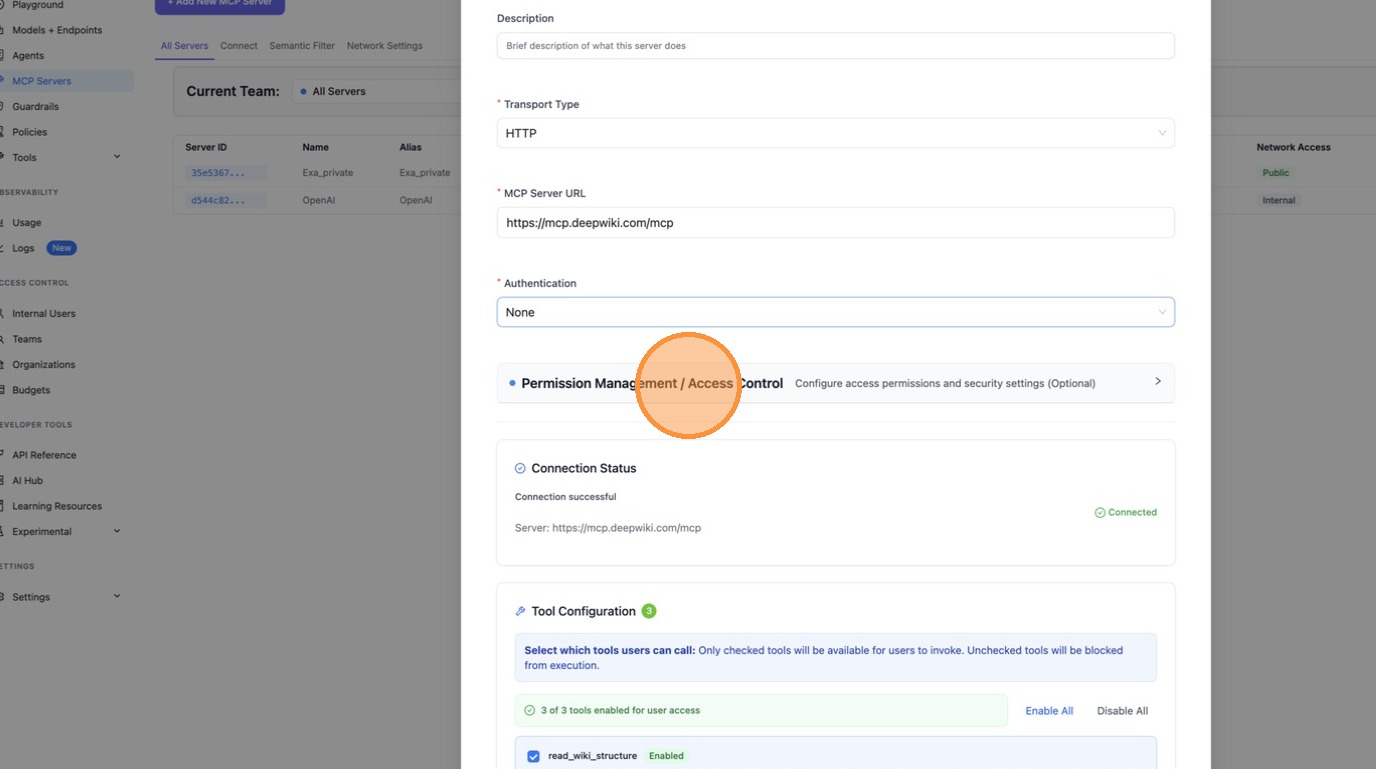Click the tools enabled check circle icon
Image resolution: width=1376 pixels, height=769 pixels.
pos(530,711)
